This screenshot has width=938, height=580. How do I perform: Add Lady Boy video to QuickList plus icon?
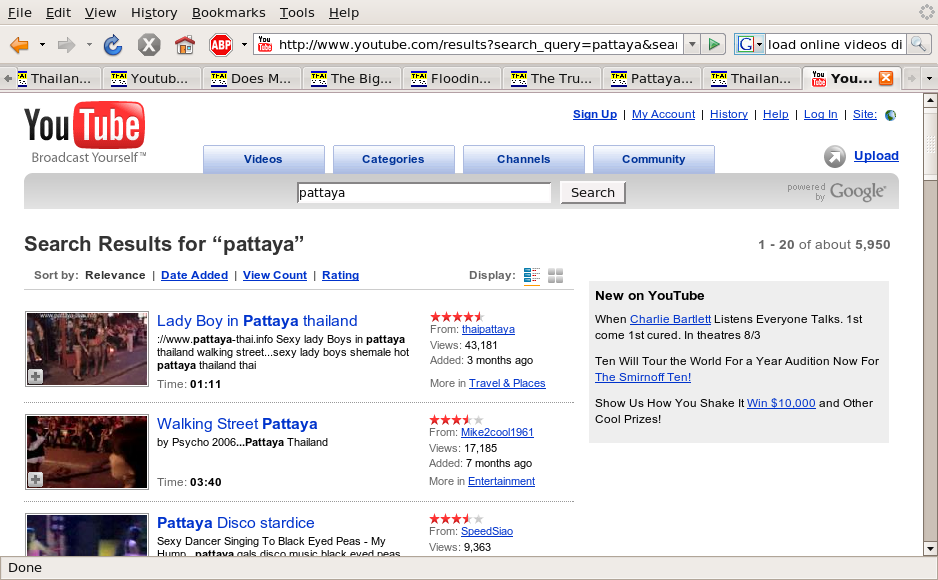pos(35,376)
